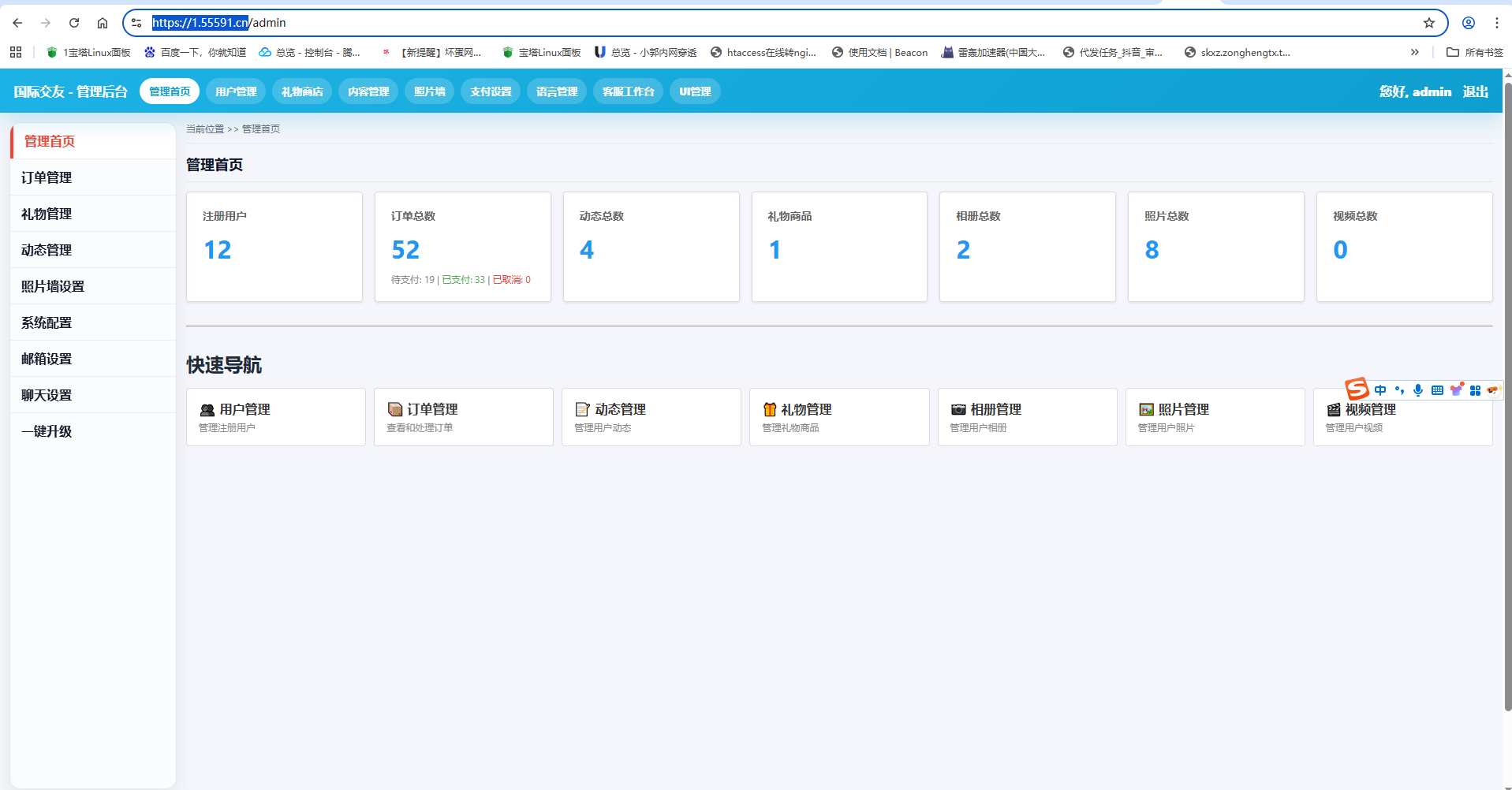The height and width of the screenshot is (790, 1512).
Task: Toggle Sogou input Chinese mode indicator
Action: coord(1379,390)
